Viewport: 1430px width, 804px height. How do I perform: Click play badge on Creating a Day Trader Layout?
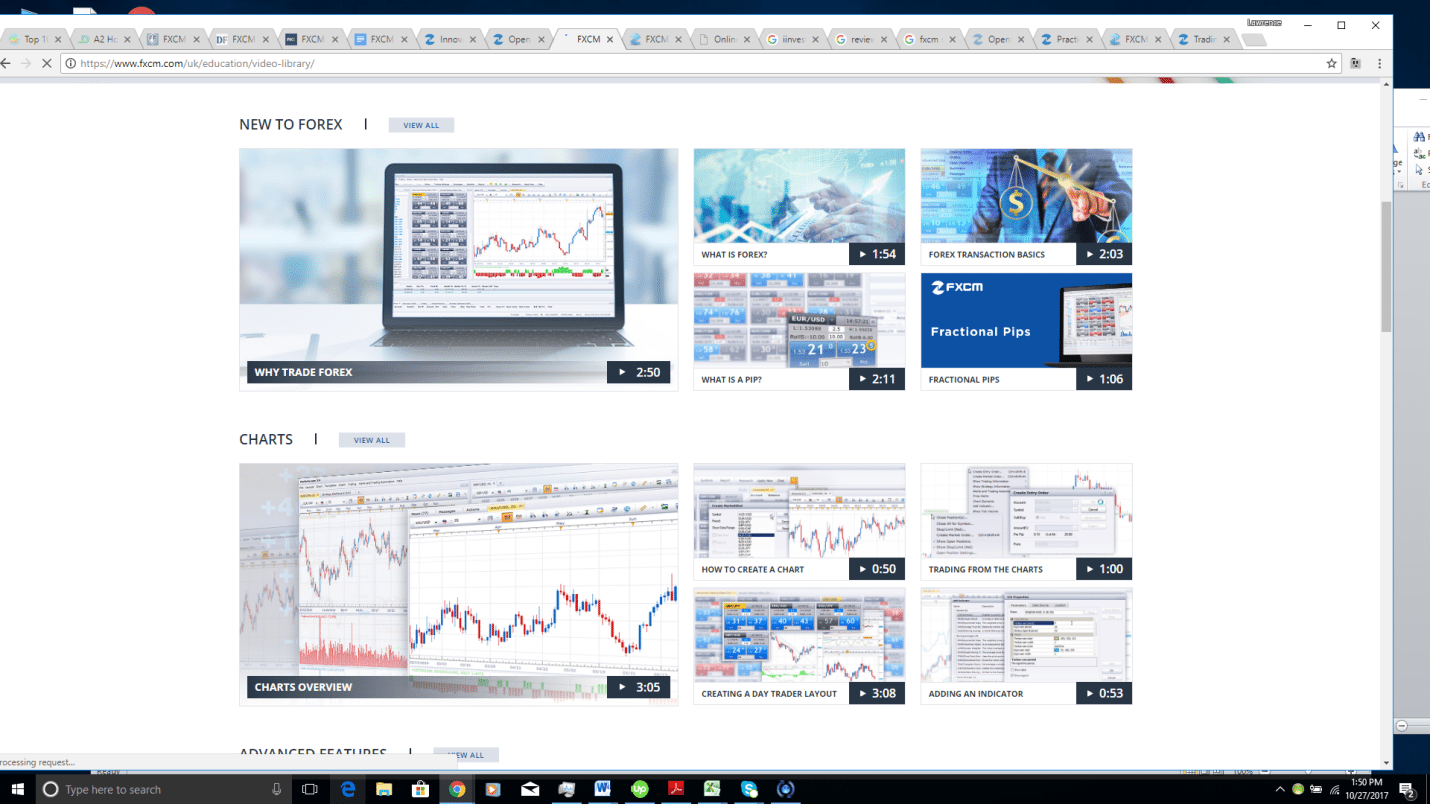(877, 693)
